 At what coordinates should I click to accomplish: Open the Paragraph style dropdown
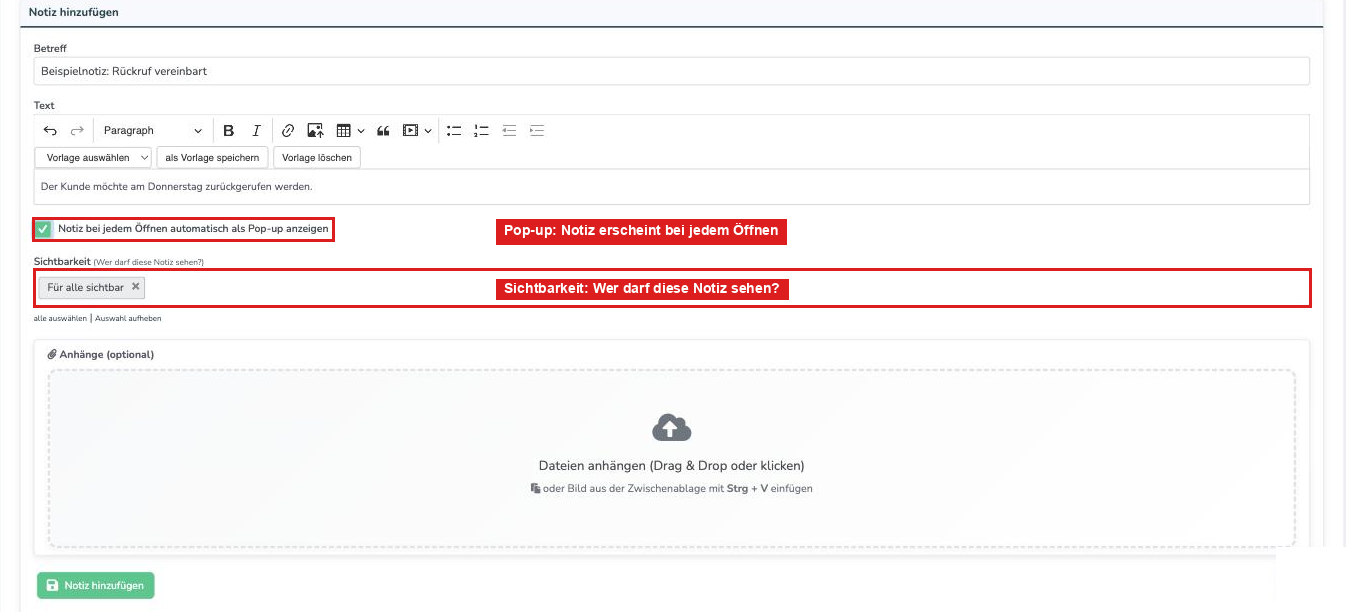click(152, 131)
